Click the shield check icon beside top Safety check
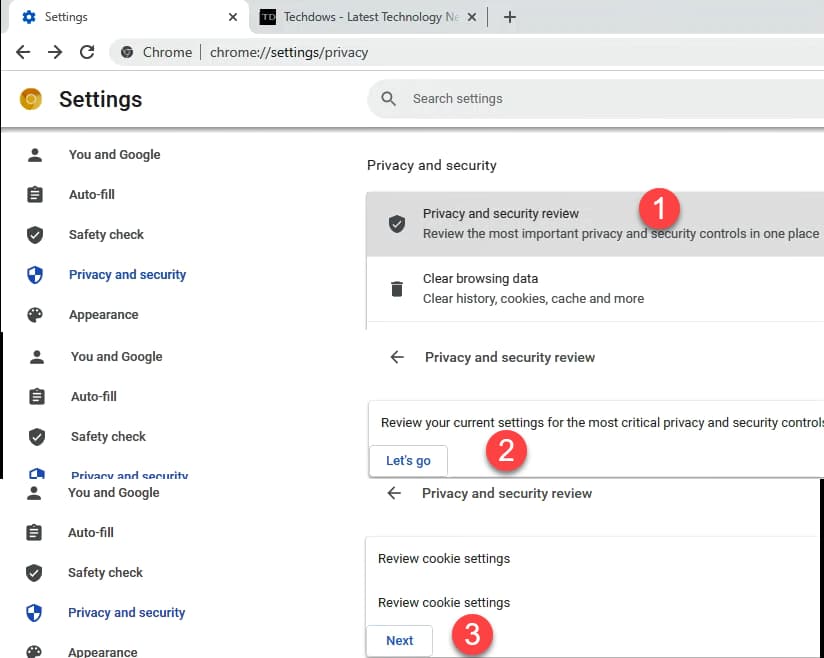Image resolution: width=824 pixels, height=658 pixels. coord(35,234)
